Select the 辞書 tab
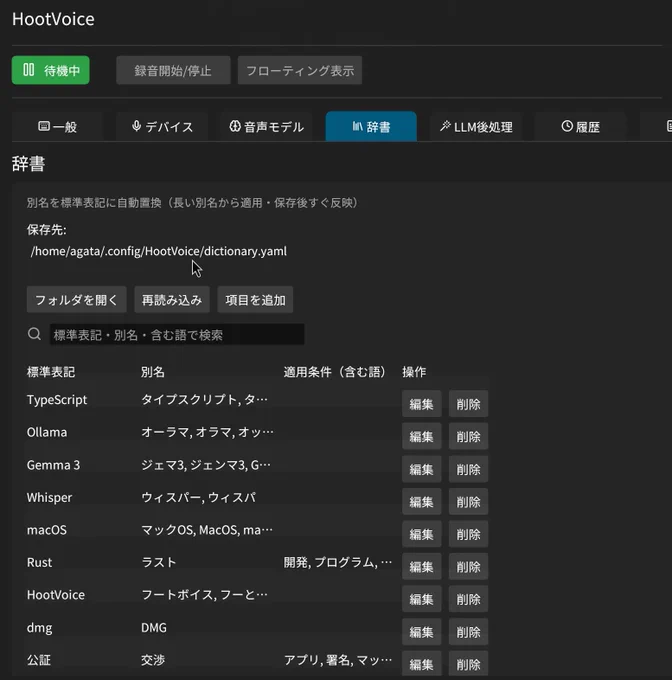The width and height of the screenshot is (672, 680). [x=371, y=127]
